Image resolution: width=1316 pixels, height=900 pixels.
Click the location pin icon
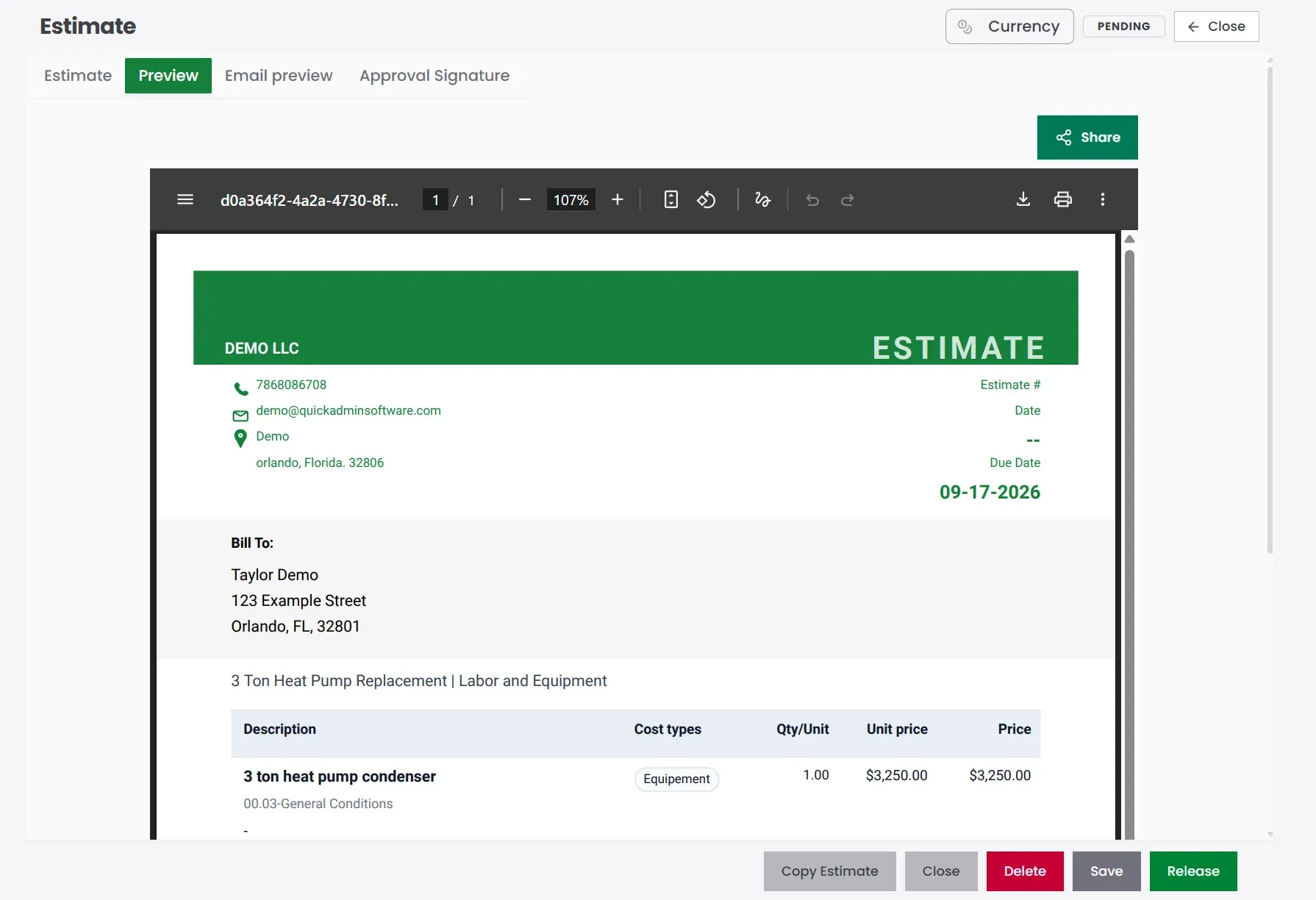(x=240, y=438)
